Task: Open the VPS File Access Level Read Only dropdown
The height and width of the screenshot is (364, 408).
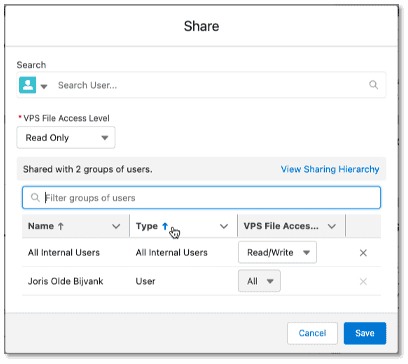Action: pyautogui.click(x=66, y=138)
